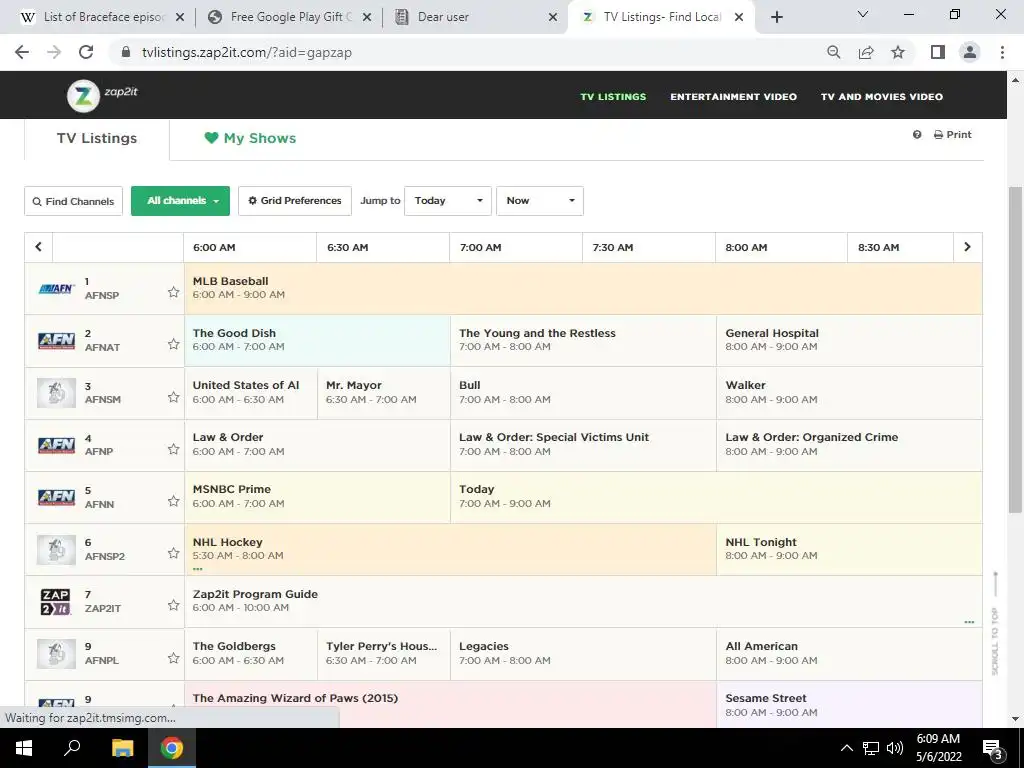The image size is (1024, 768).
Task: Go to later times with right arrow
Action: point(967,247)
